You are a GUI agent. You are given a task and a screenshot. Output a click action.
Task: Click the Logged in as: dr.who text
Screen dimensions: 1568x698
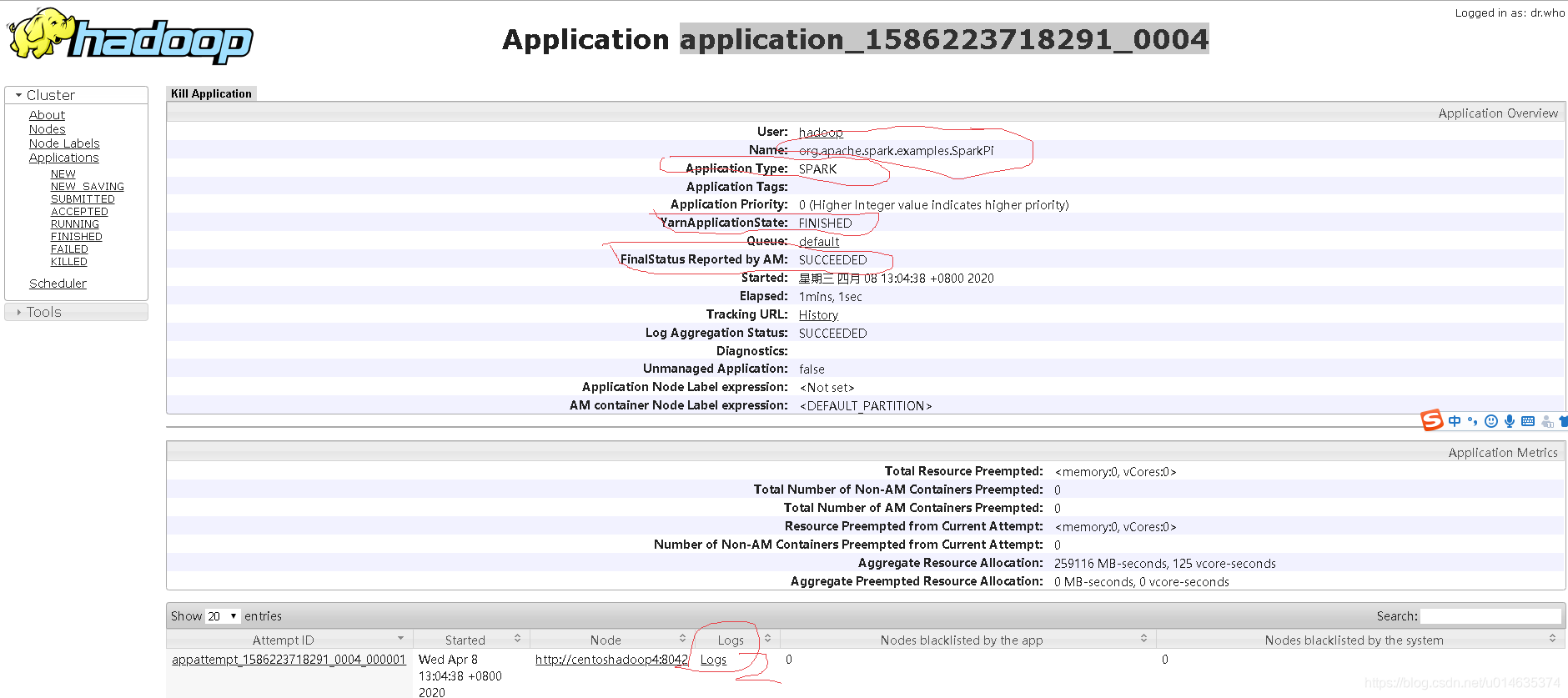pos(1510,13)
